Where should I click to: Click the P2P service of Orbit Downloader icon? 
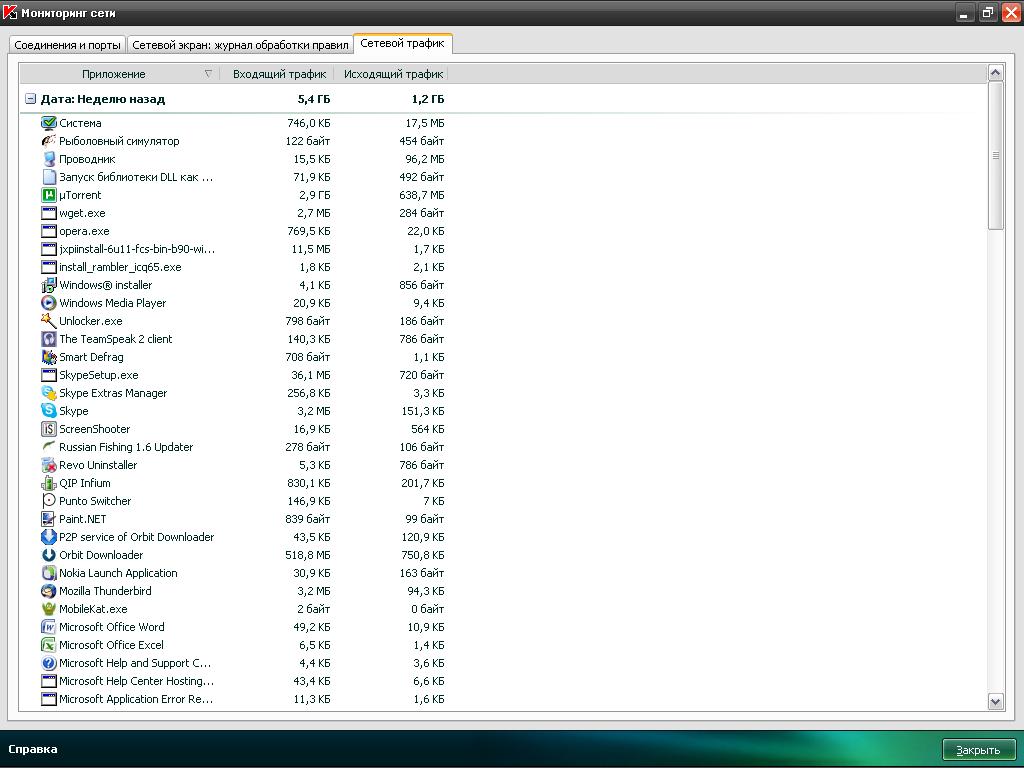click(x=48, y=537)
